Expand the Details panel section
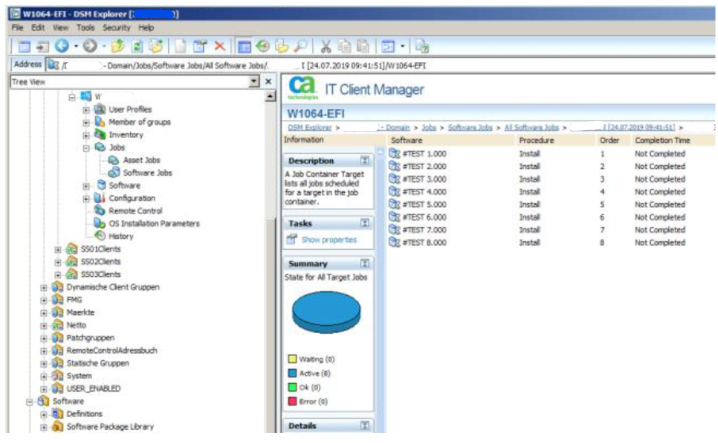718x443 pixels. (x=365, y=425)
